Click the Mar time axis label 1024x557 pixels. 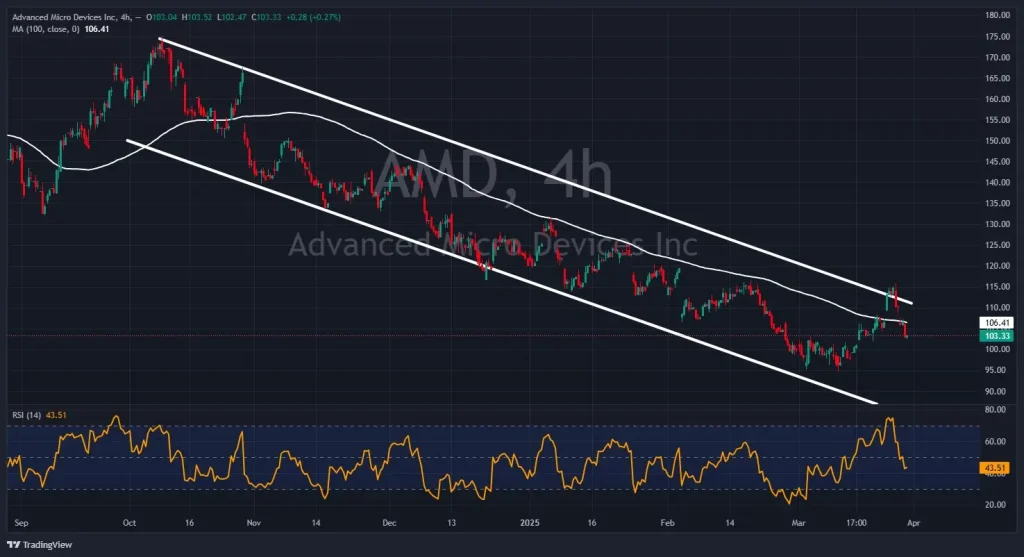(798, 523)
